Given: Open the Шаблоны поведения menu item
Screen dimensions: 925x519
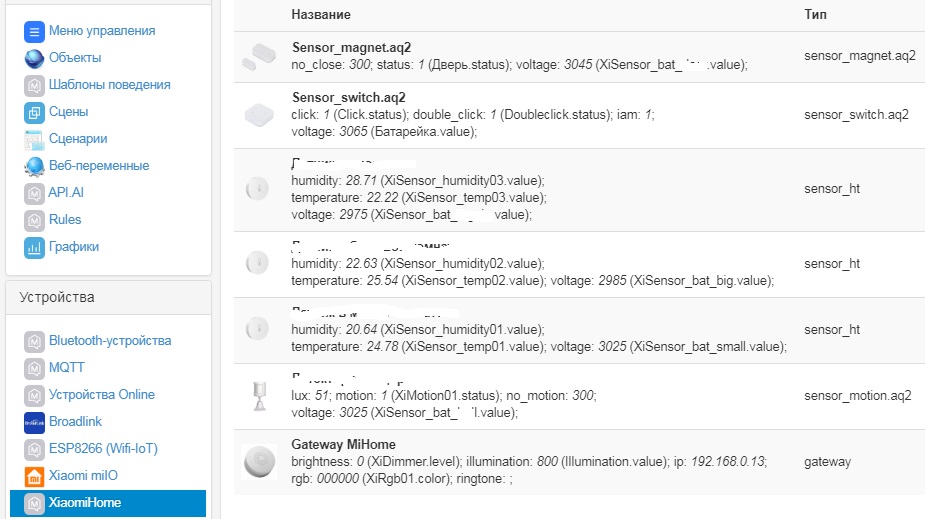Looking at the screenshot, I should (109, 85).
